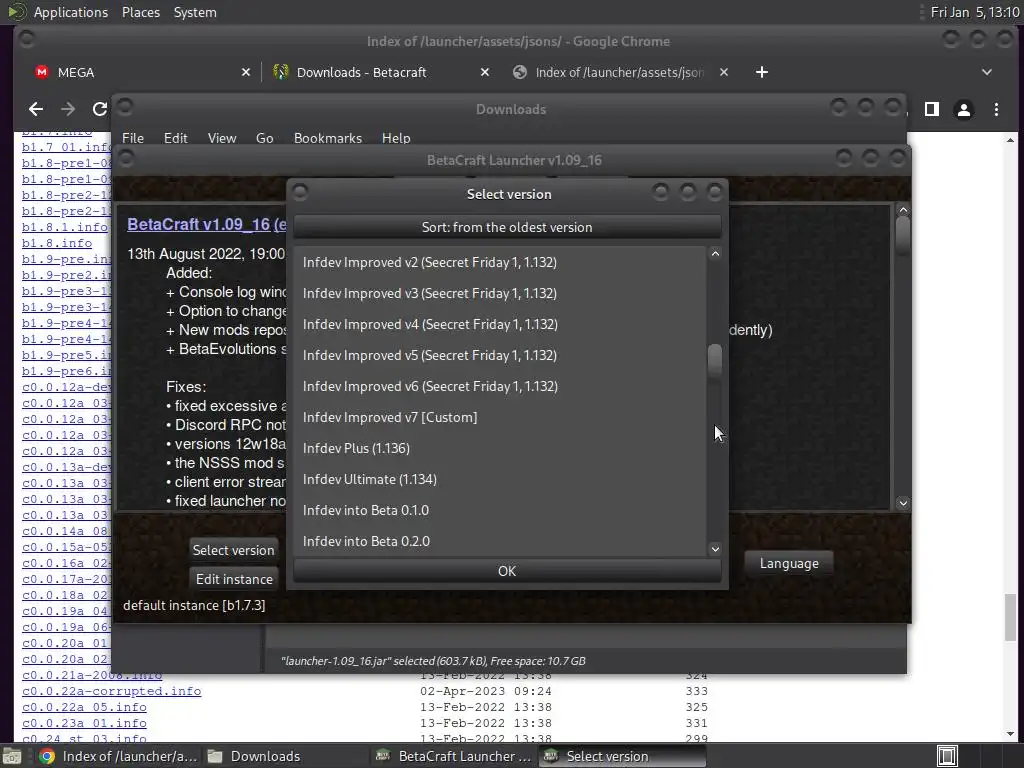Open View menu in Downloads window

click(222, 138)
